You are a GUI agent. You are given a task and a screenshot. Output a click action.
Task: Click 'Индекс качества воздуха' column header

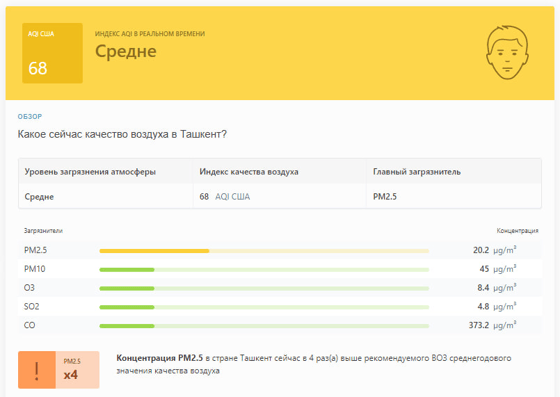[x=249, y=172]
